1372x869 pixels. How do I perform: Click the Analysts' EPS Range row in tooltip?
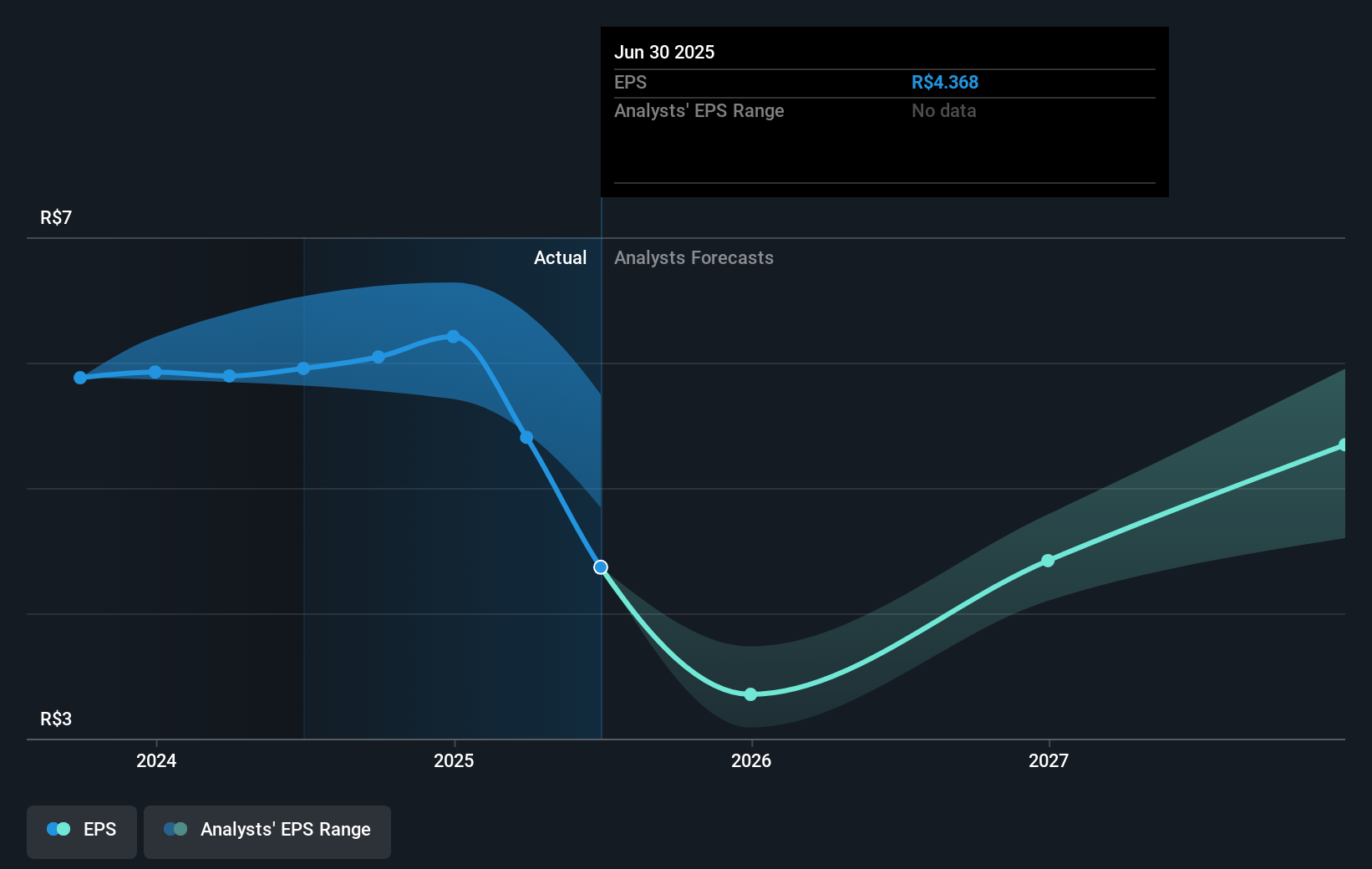699,110
